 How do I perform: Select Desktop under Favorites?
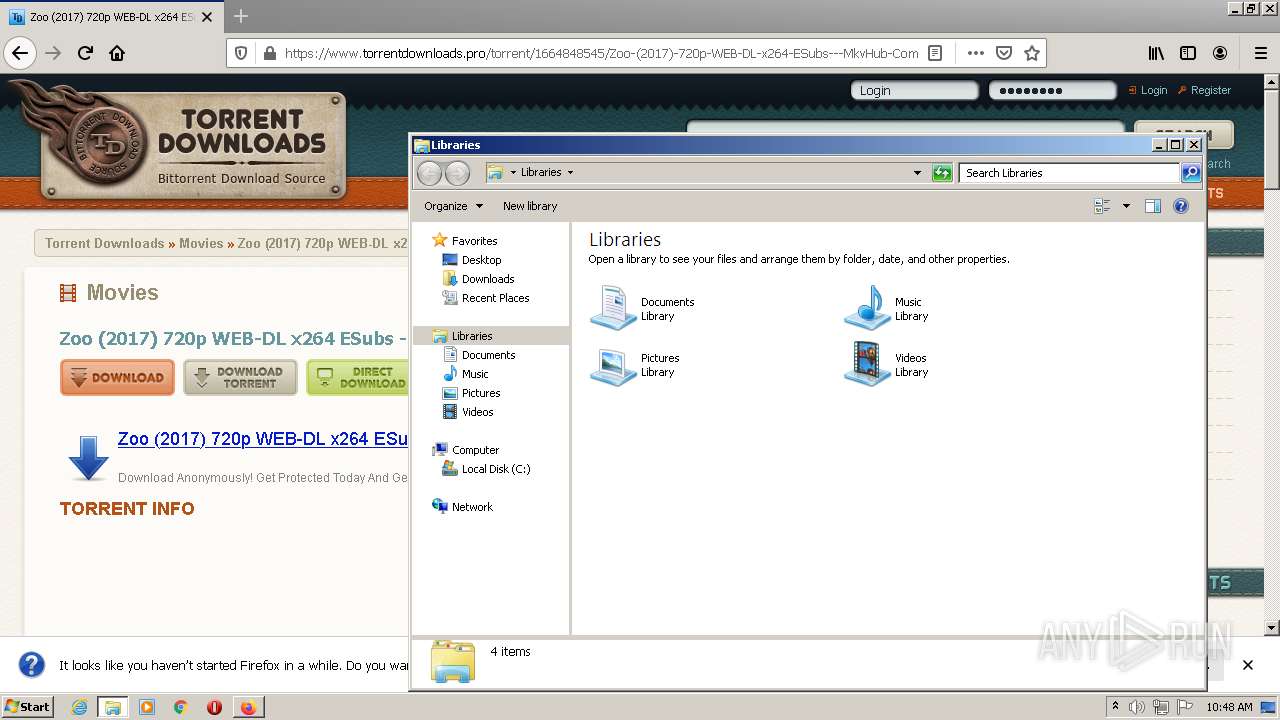click(x=481, y=260)
